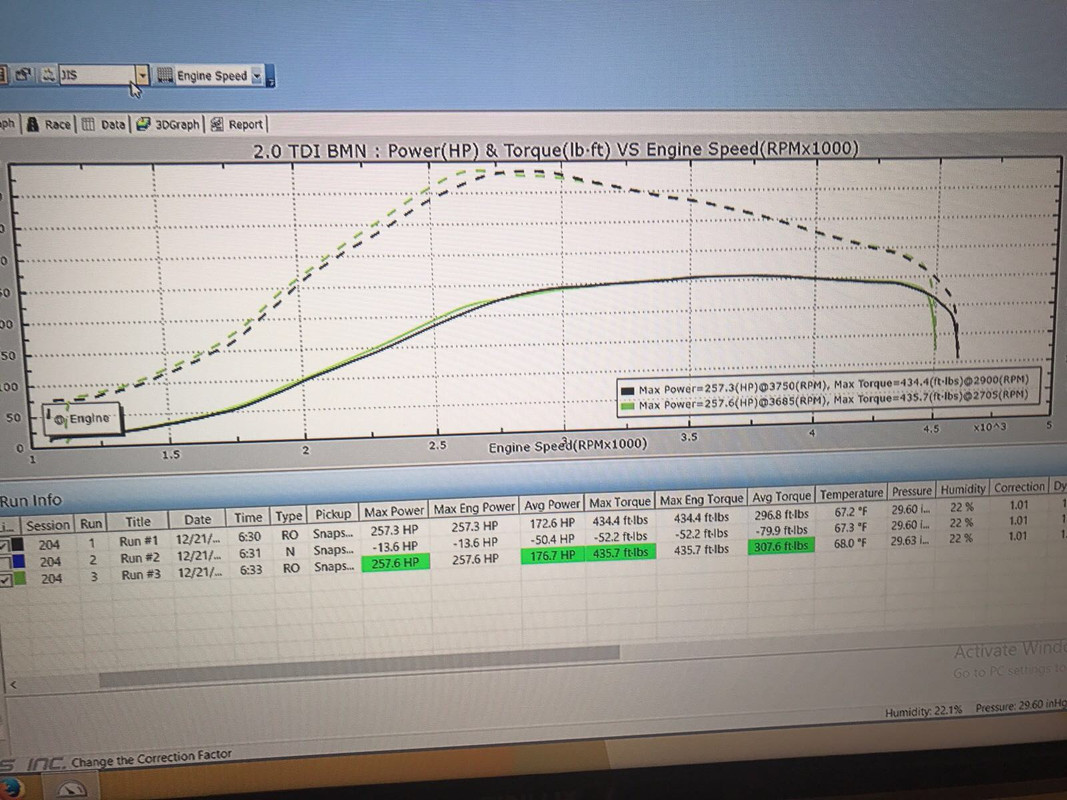This screenshot has height=800, width=1067.
Task: Click the Data tab's table icon
Action: point(88,124)
